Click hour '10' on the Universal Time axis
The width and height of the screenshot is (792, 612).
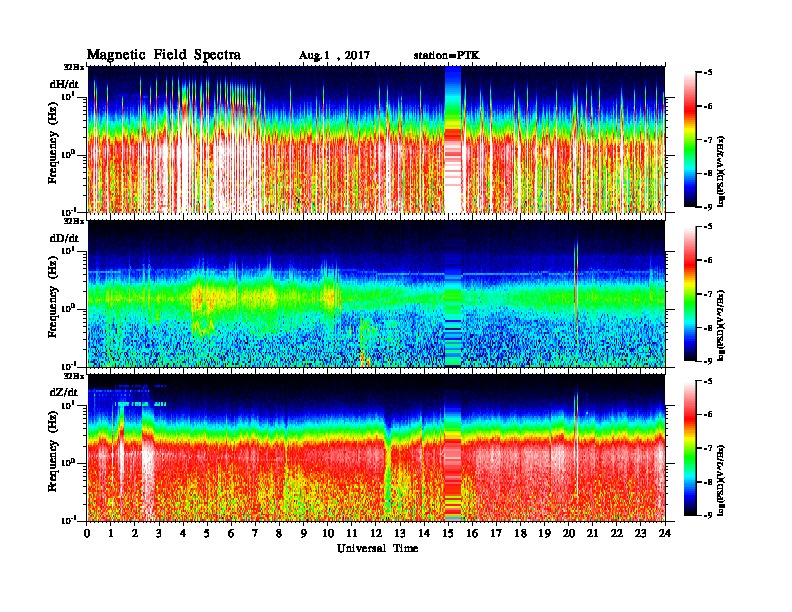click(327, 533)
